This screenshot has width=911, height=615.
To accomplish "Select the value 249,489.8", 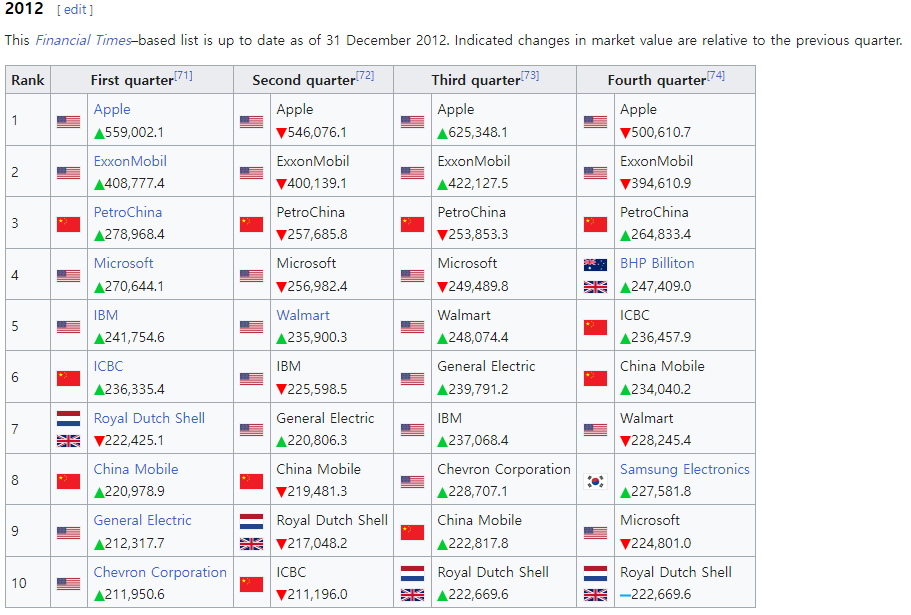I will click(x=479, y=286).
